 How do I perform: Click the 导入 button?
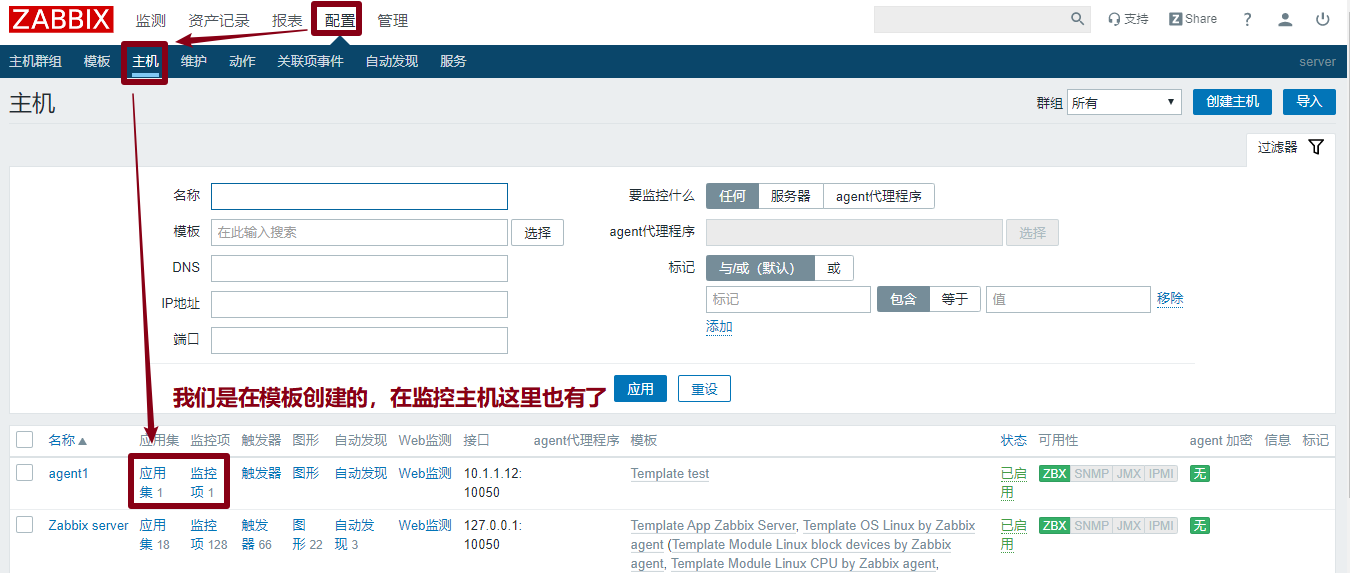(1309, 102)
